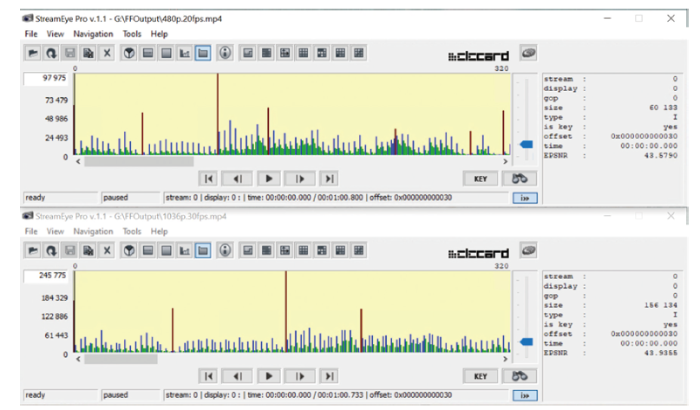Click the horizontal chart scrollbar in 1036p.30fps window
The height and width of the screenshot is (410, 700).
(139, 357)
